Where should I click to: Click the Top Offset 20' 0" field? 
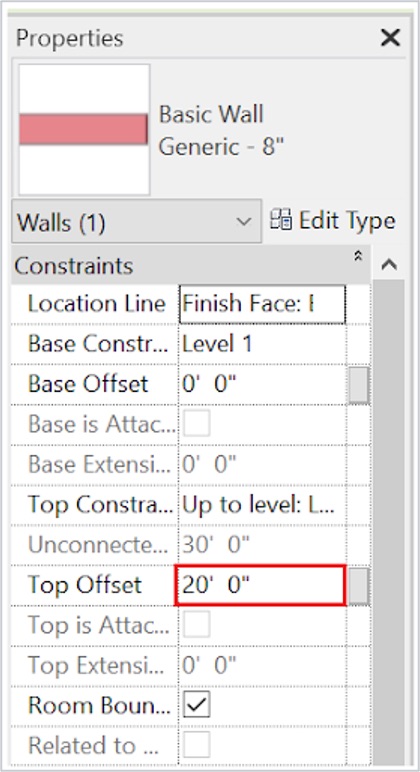point(260,585)
